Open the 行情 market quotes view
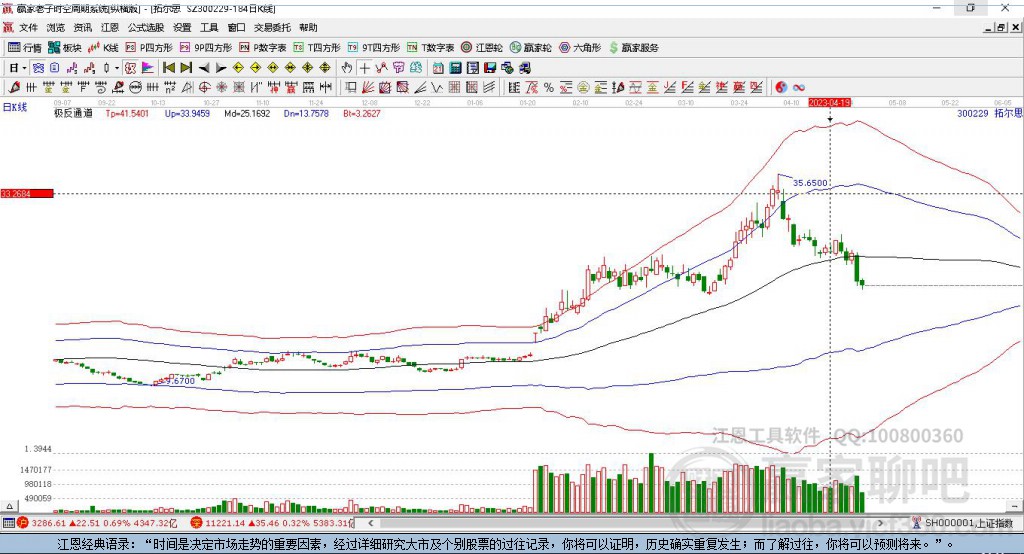The image size is (1024, 554). coord(25,48)
